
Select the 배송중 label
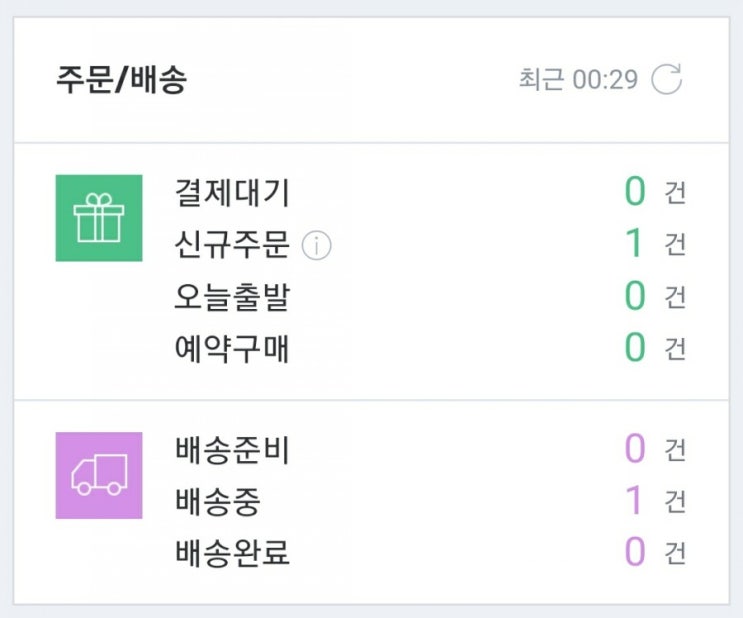pos(218,501)
